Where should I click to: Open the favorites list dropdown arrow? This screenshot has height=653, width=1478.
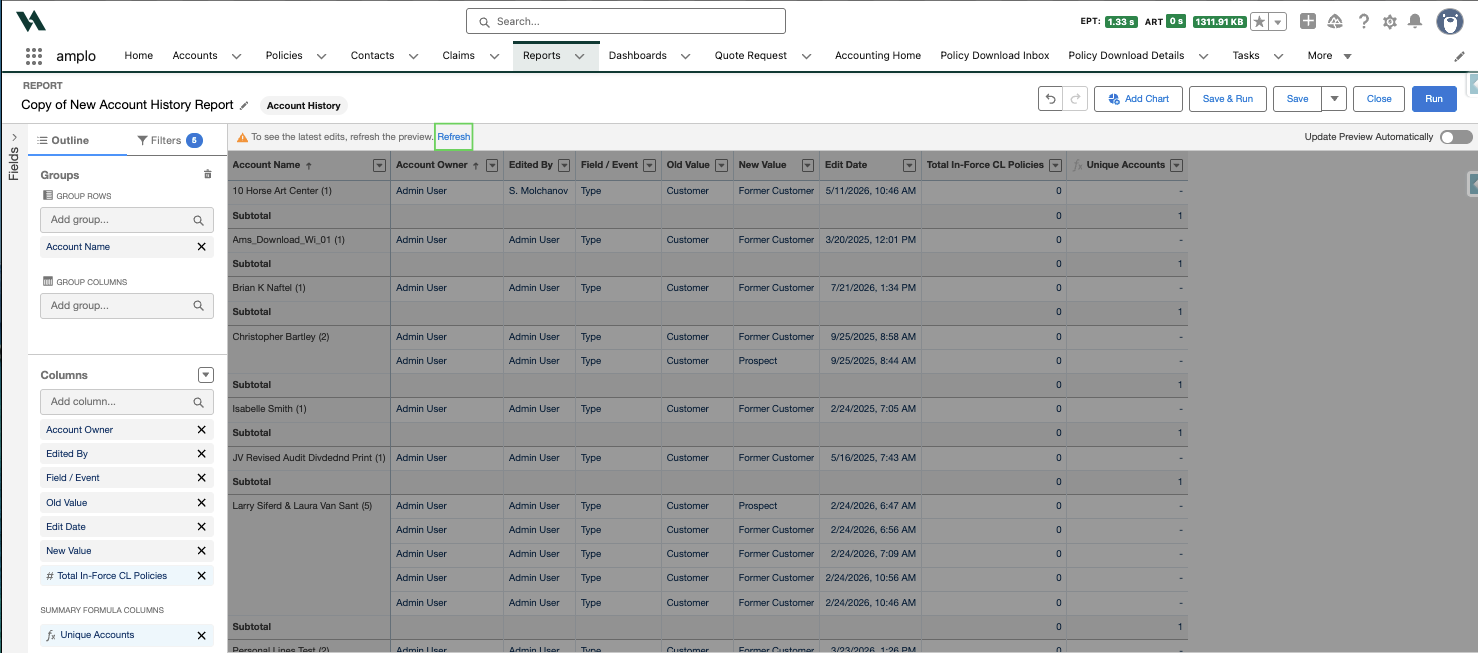tap(1278, 21)
